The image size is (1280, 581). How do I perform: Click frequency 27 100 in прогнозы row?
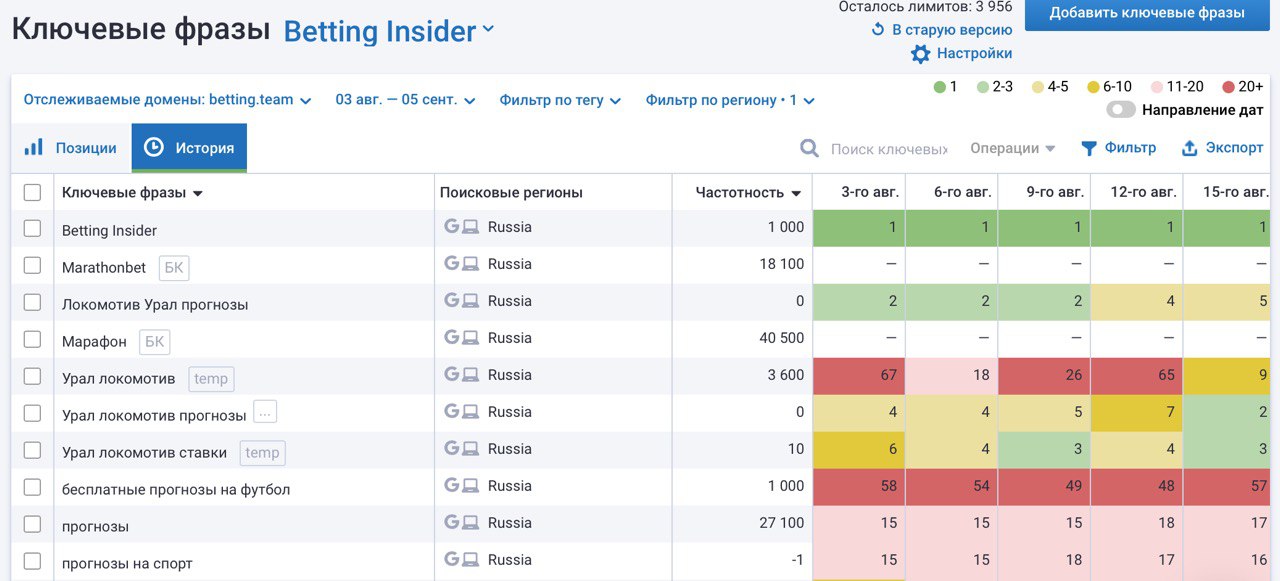click(781, 523)
